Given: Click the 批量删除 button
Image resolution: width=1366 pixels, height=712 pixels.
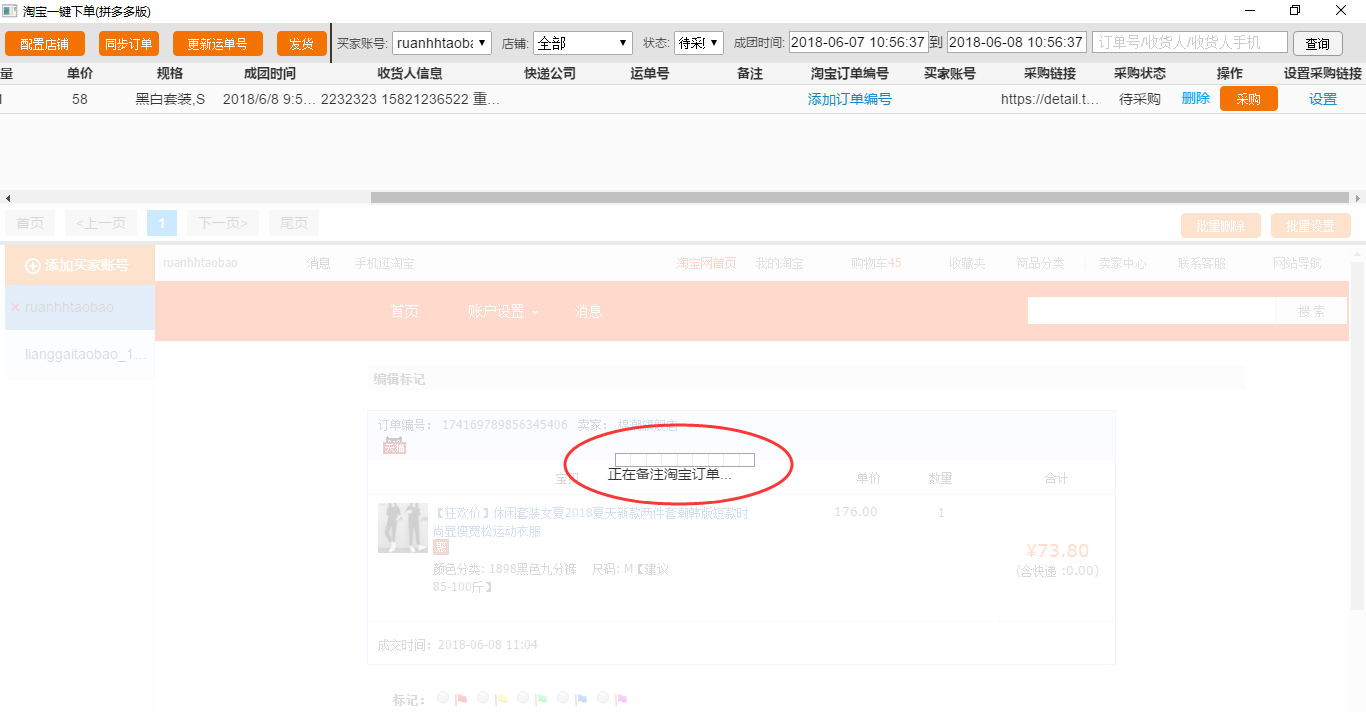Looking at the screenshot, I should 1221,226.
